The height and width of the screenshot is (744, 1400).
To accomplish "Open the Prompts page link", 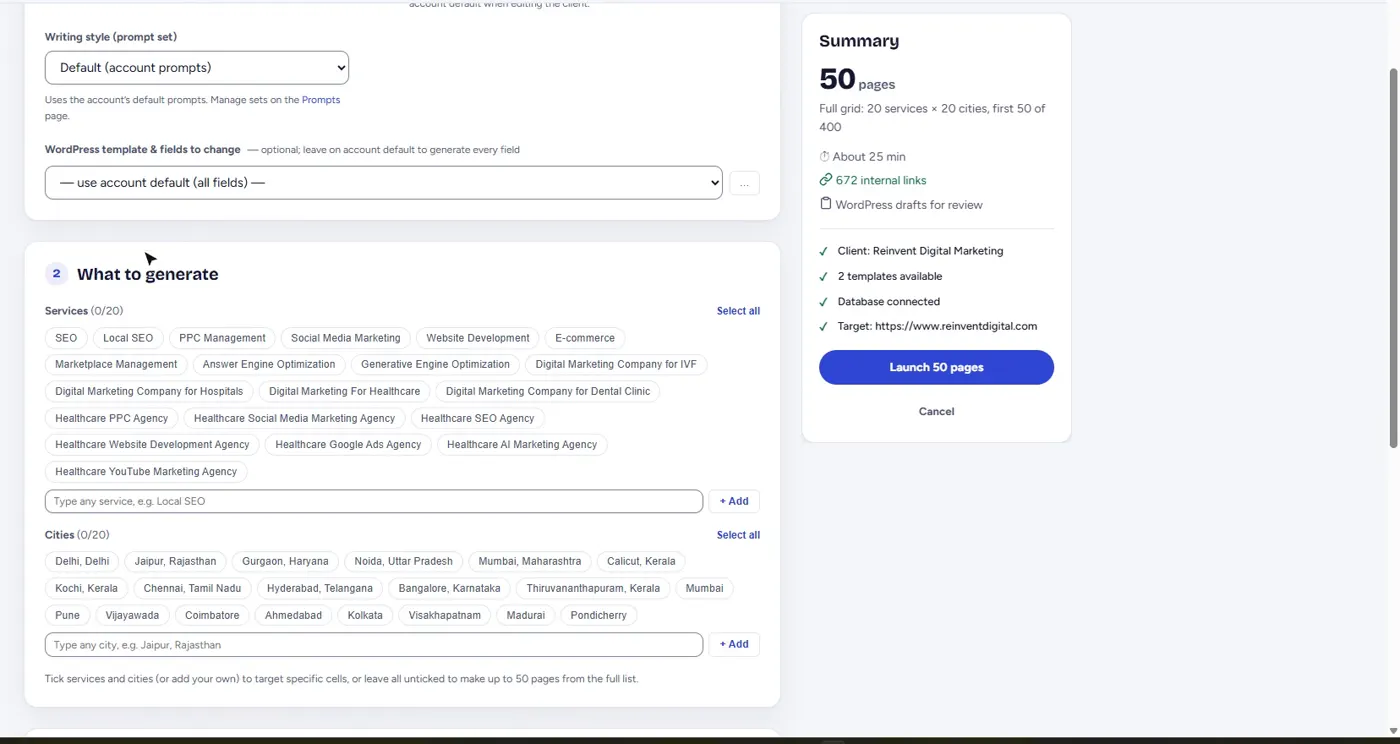I will click(x=321, y=100).
